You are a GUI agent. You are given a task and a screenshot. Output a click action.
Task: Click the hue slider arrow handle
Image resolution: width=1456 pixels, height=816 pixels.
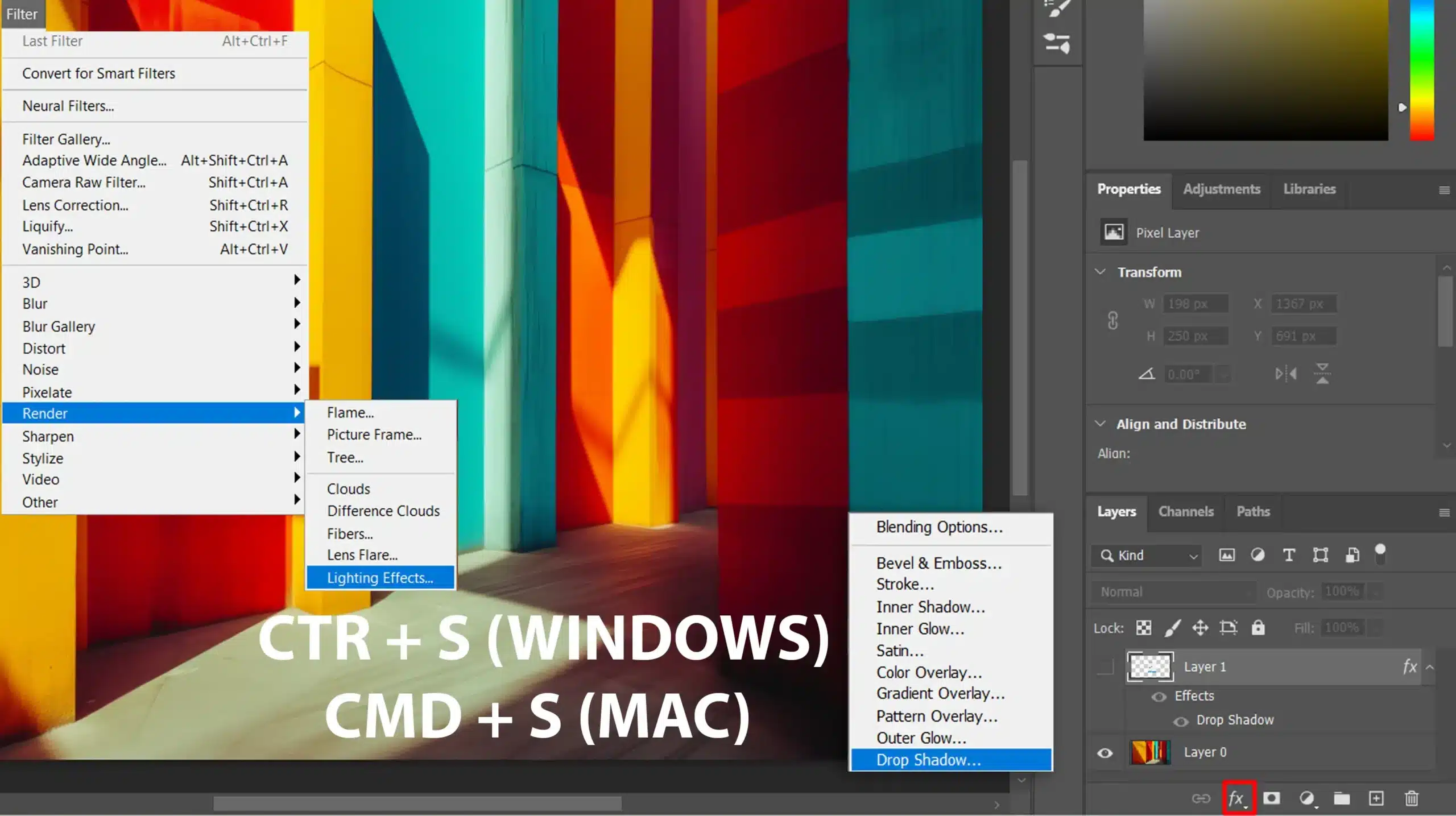(1402, 107)
